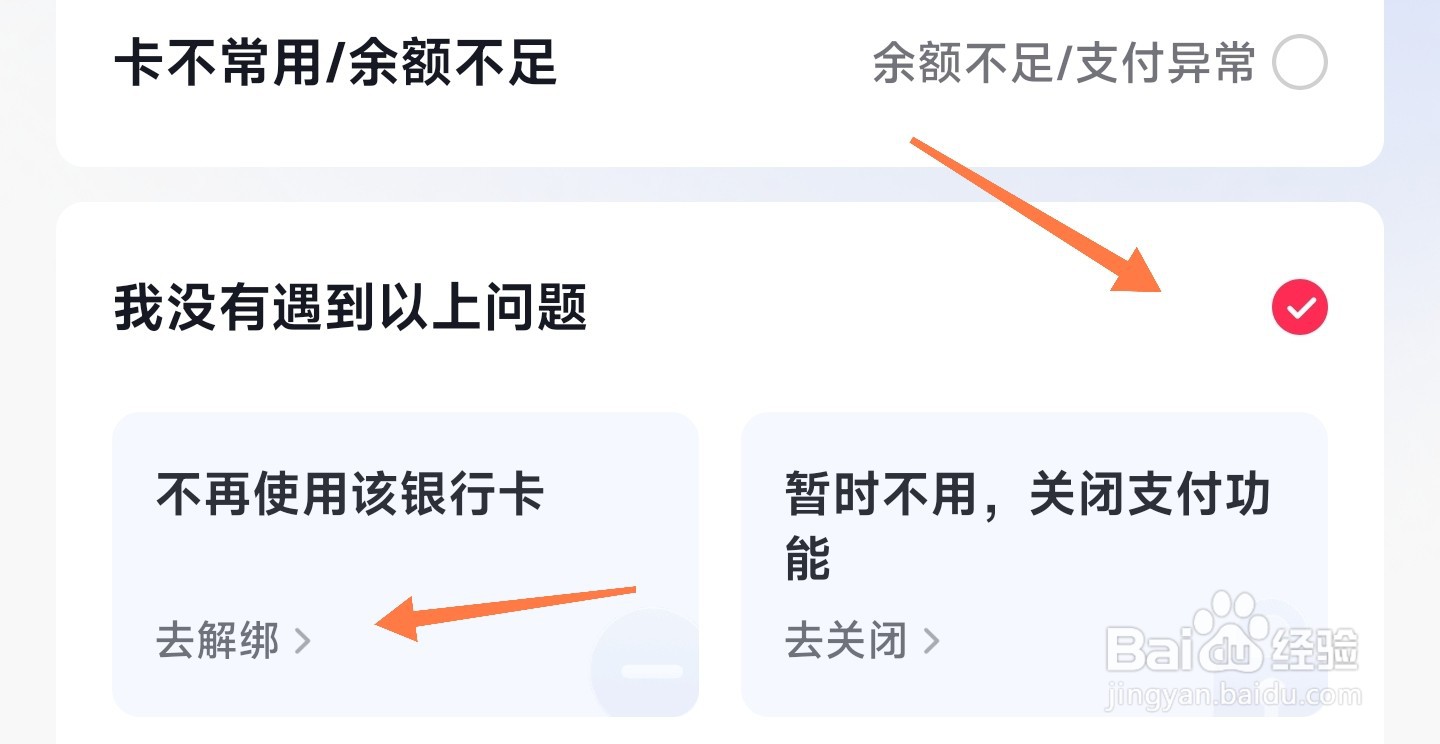The image size is (1440, 744).
Task: Click the 余额不足/支付异常 option label
Action: [x=1063, y=64]
